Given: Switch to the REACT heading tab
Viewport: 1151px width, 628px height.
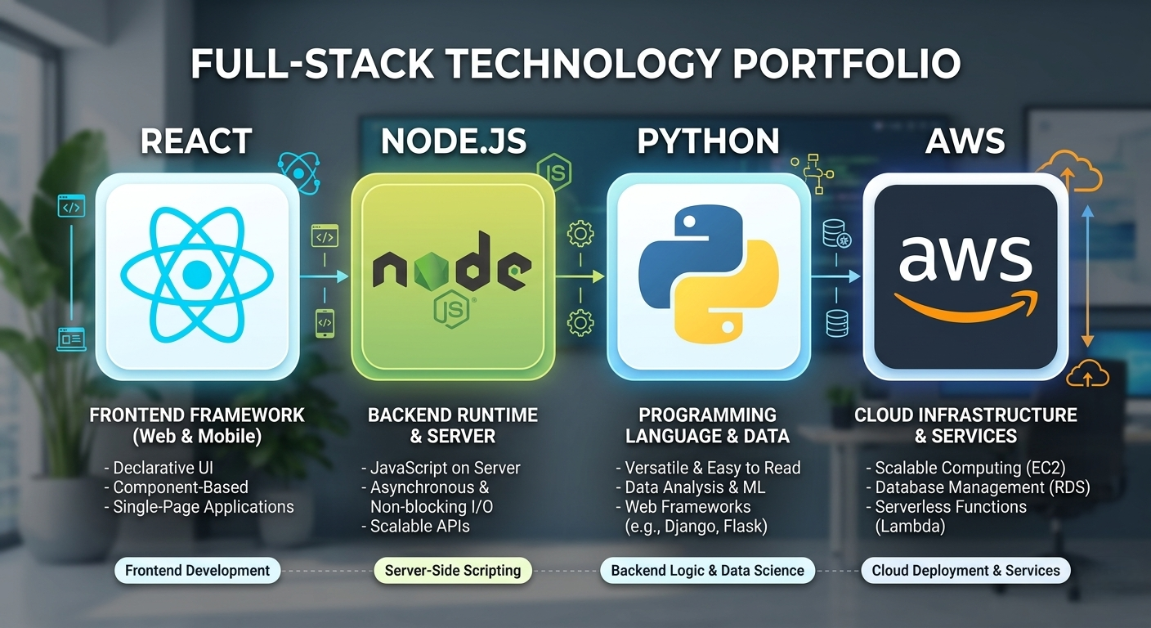Looking at the screenshot, I should (196, 142).
